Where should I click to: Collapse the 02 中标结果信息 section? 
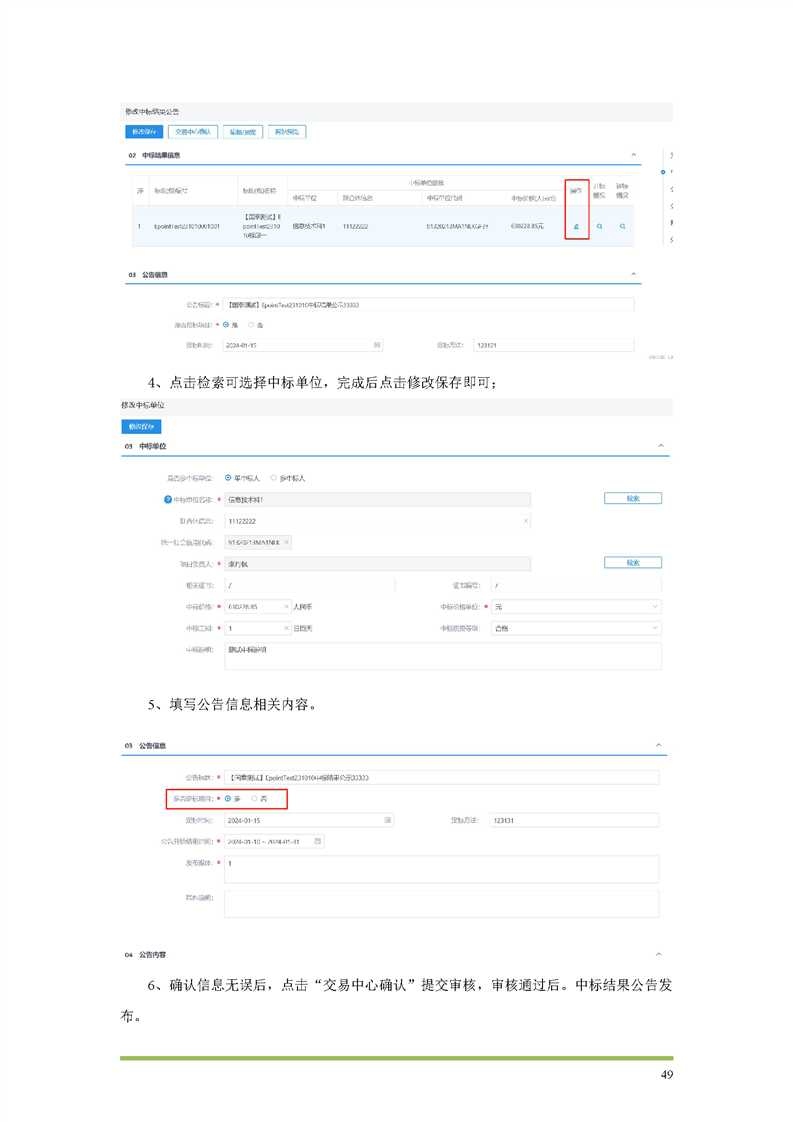pyautogui.click(x=634, y=155)
